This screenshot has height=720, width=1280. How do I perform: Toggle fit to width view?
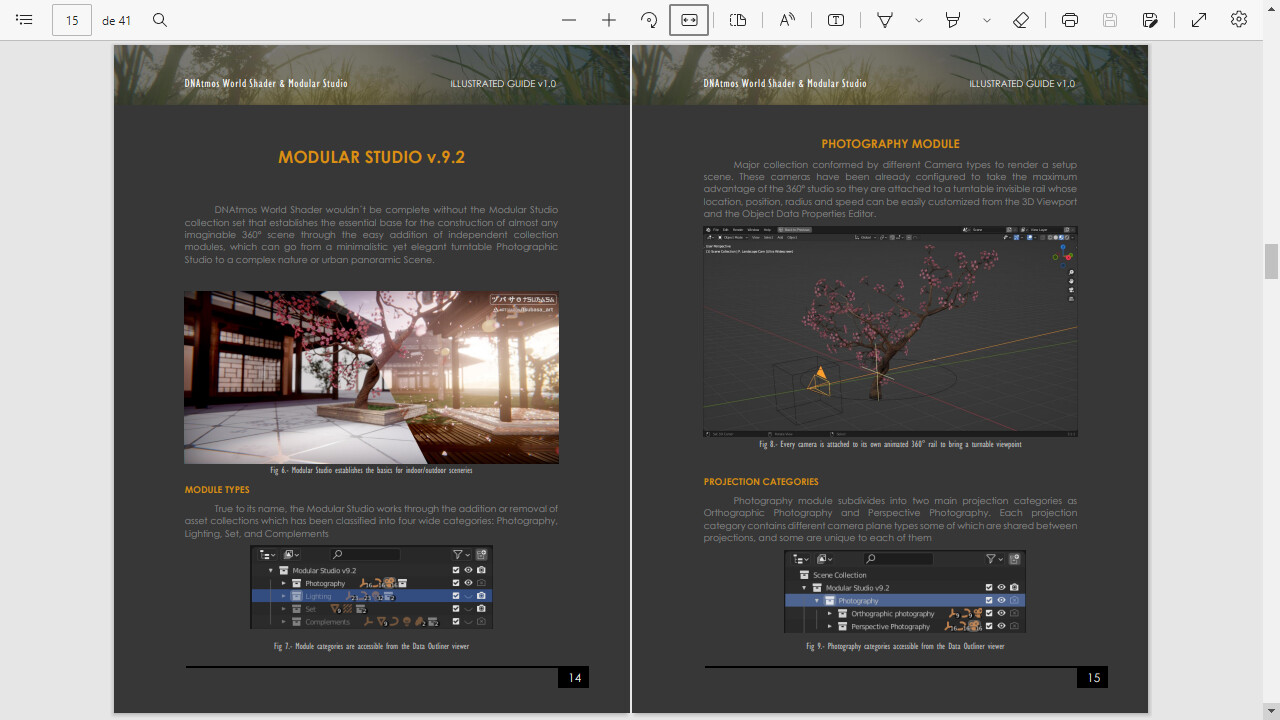[688, 20]
